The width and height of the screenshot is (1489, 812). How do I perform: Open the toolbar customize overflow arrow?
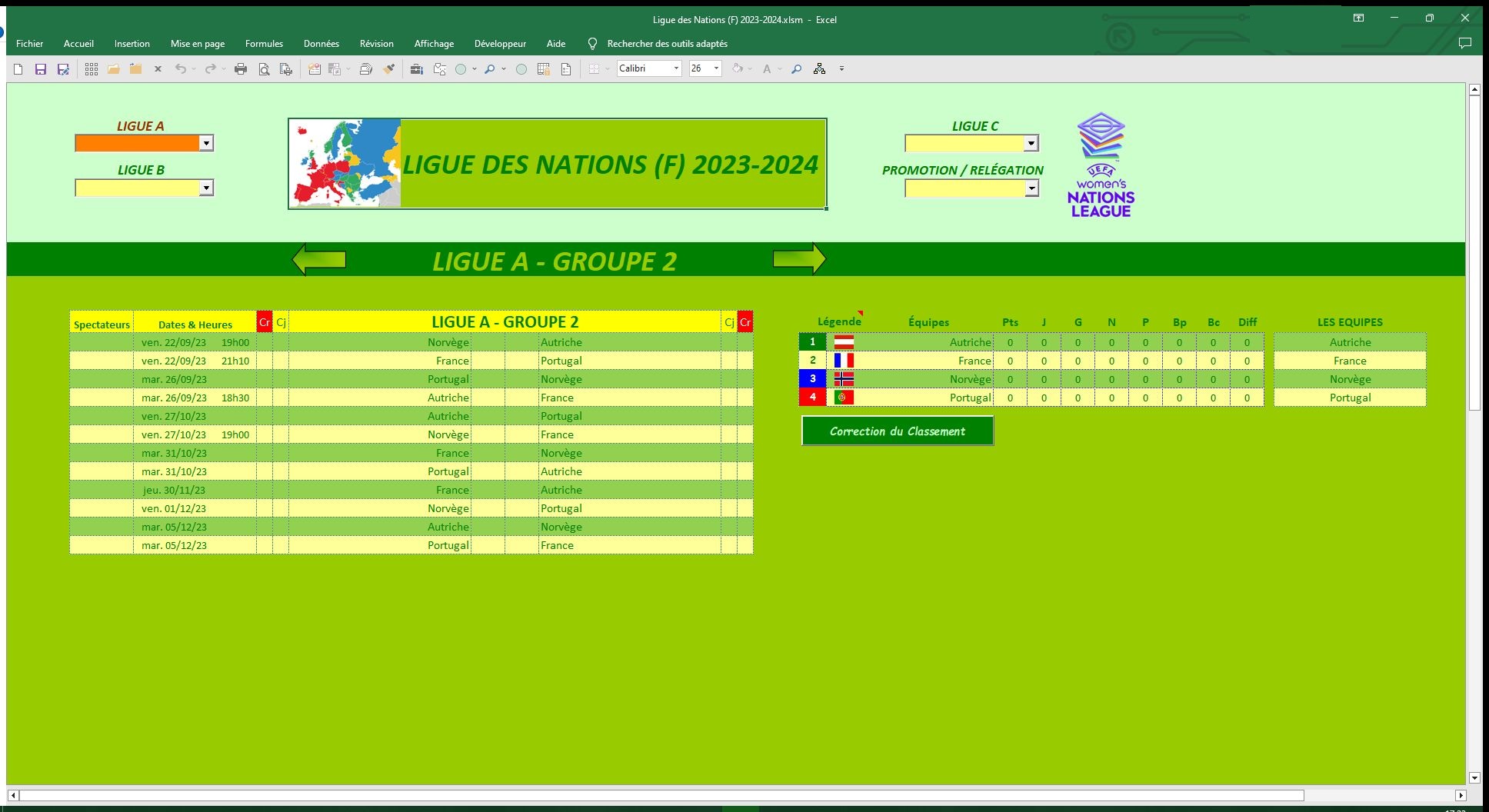841,69
